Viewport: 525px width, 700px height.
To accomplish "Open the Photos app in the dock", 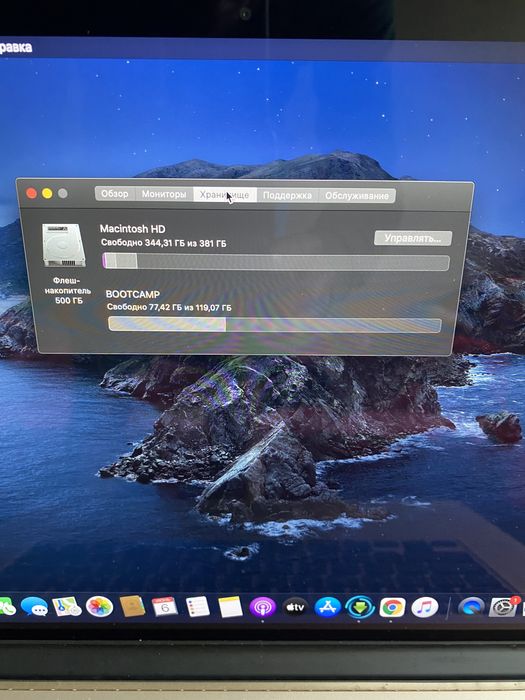I will point(99,607).
